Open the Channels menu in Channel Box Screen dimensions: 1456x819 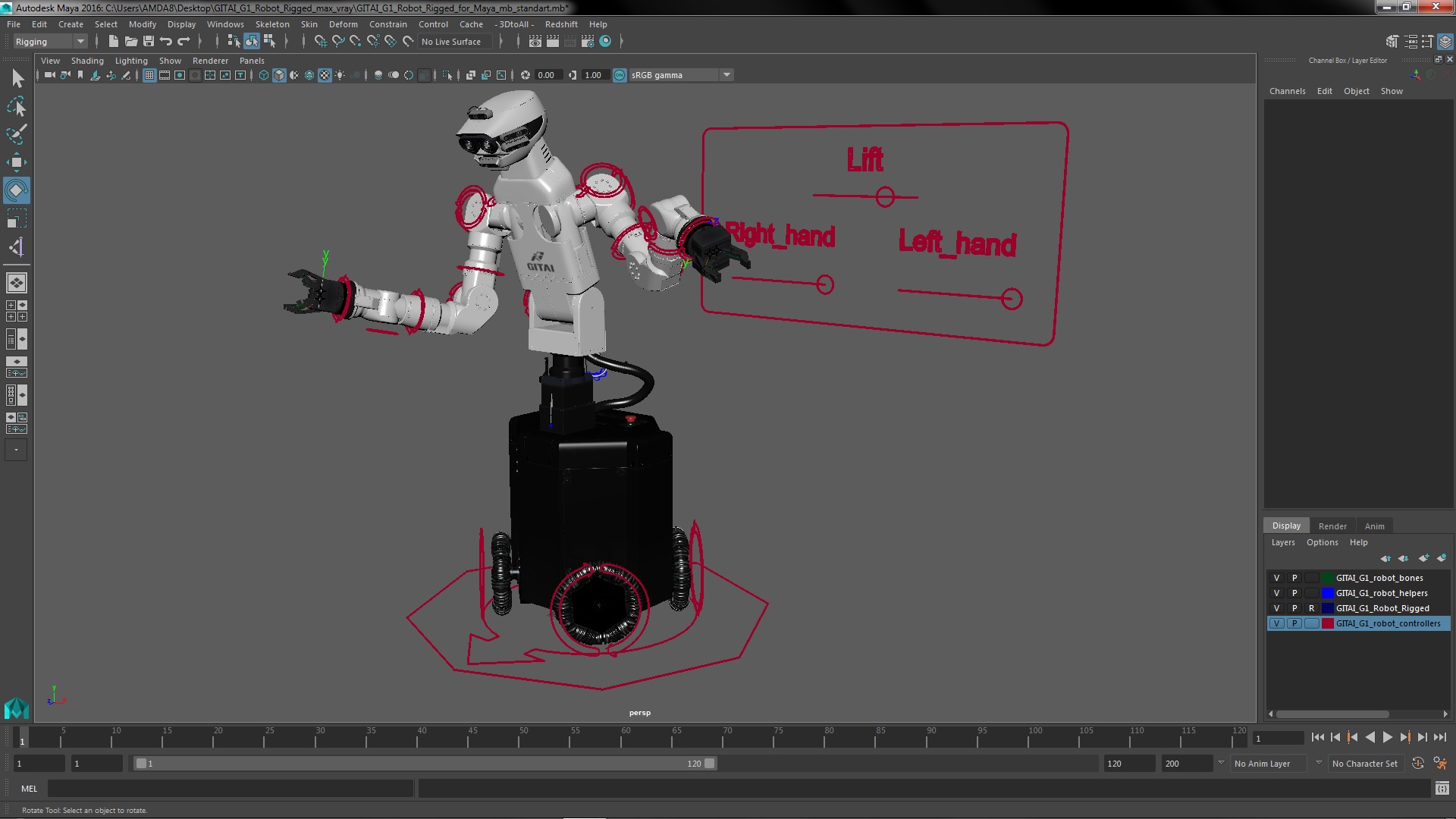point(1288,91)
